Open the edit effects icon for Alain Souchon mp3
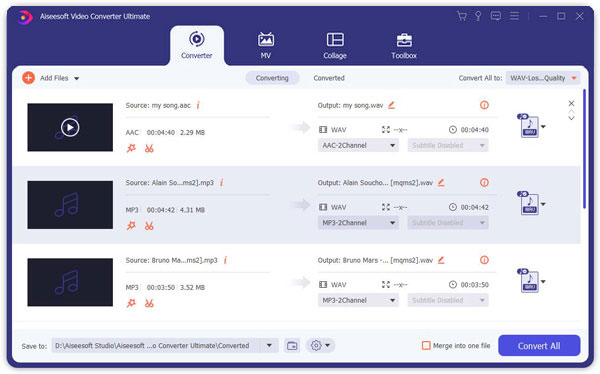This screenshot has height=374, width=600. (131, 226)
